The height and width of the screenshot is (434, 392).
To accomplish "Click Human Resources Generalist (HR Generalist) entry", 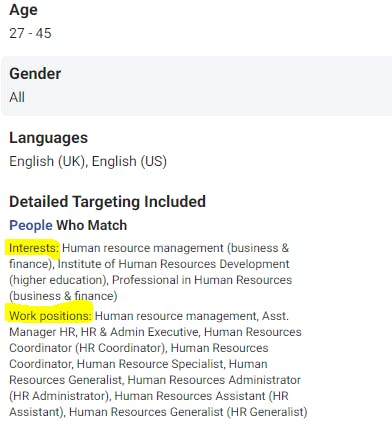I will 188,412.
